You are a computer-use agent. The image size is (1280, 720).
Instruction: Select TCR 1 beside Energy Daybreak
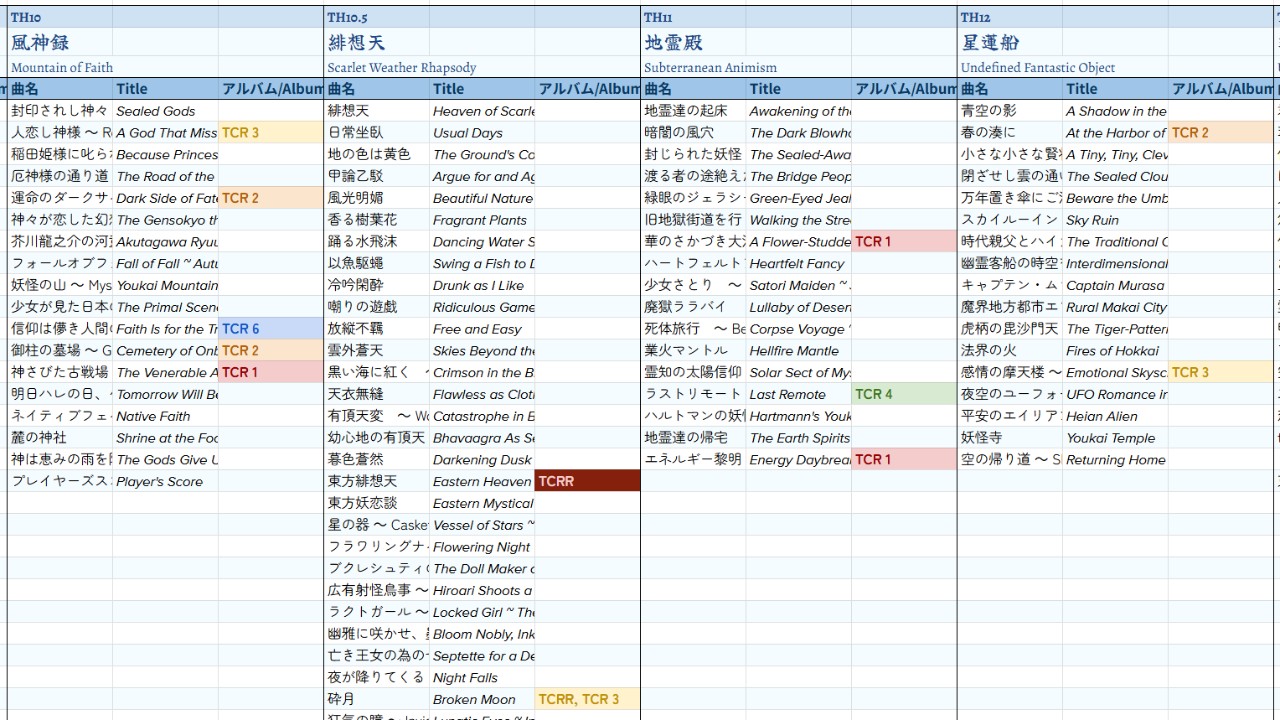click(x=903, y=460)
